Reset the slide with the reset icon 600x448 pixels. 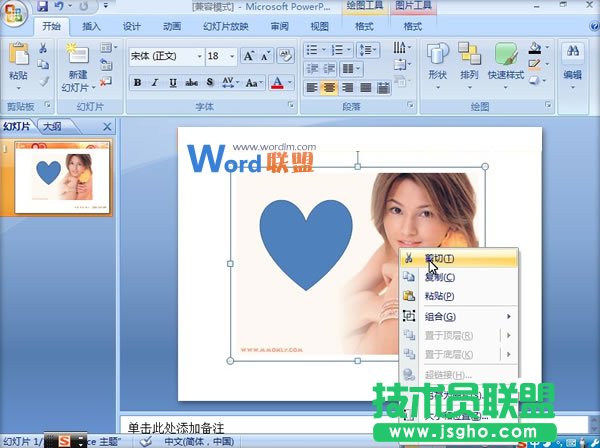(x=106, y=64)
